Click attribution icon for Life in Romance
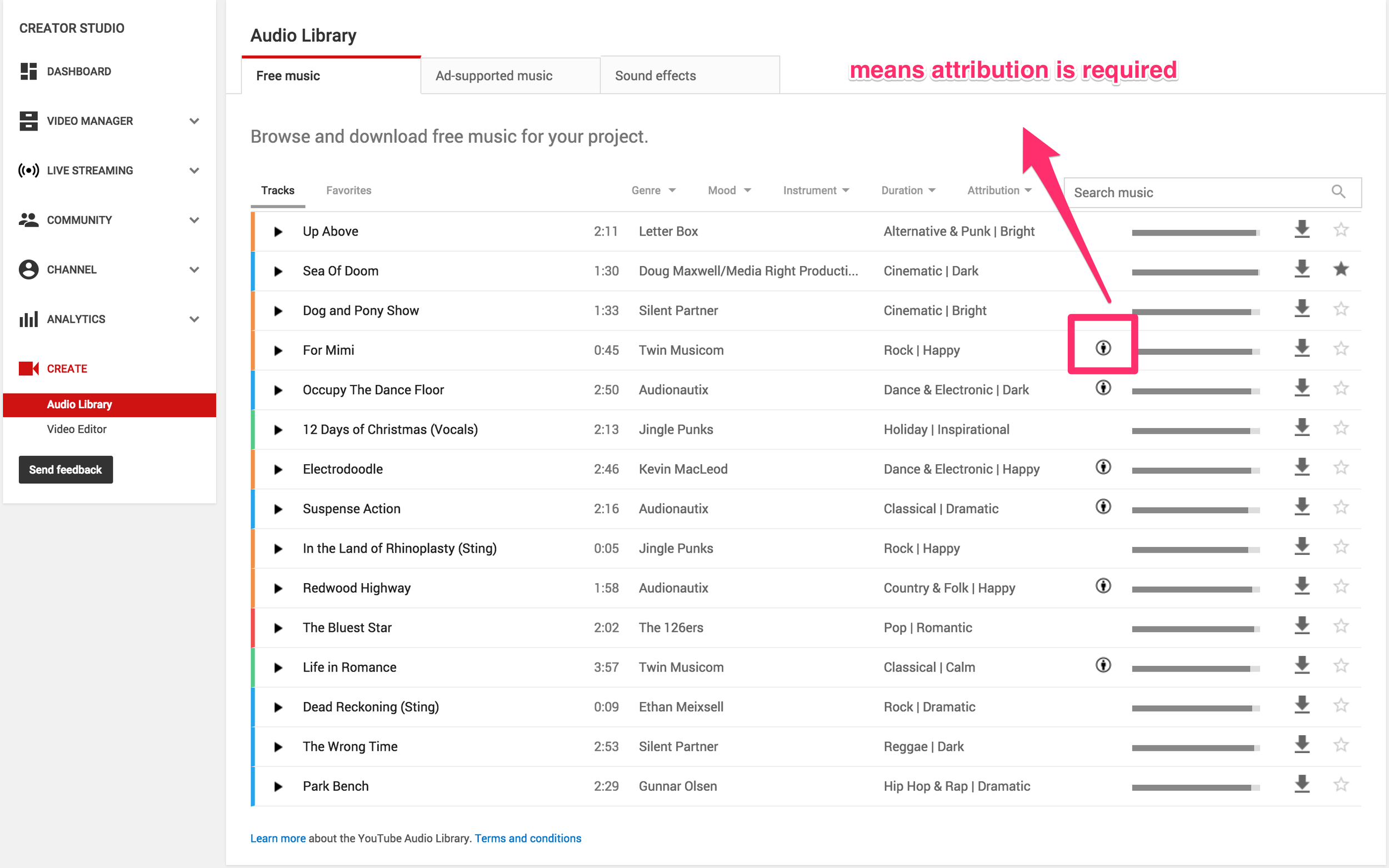This screenshot has height=868, width=1389. pos(1103,665)
